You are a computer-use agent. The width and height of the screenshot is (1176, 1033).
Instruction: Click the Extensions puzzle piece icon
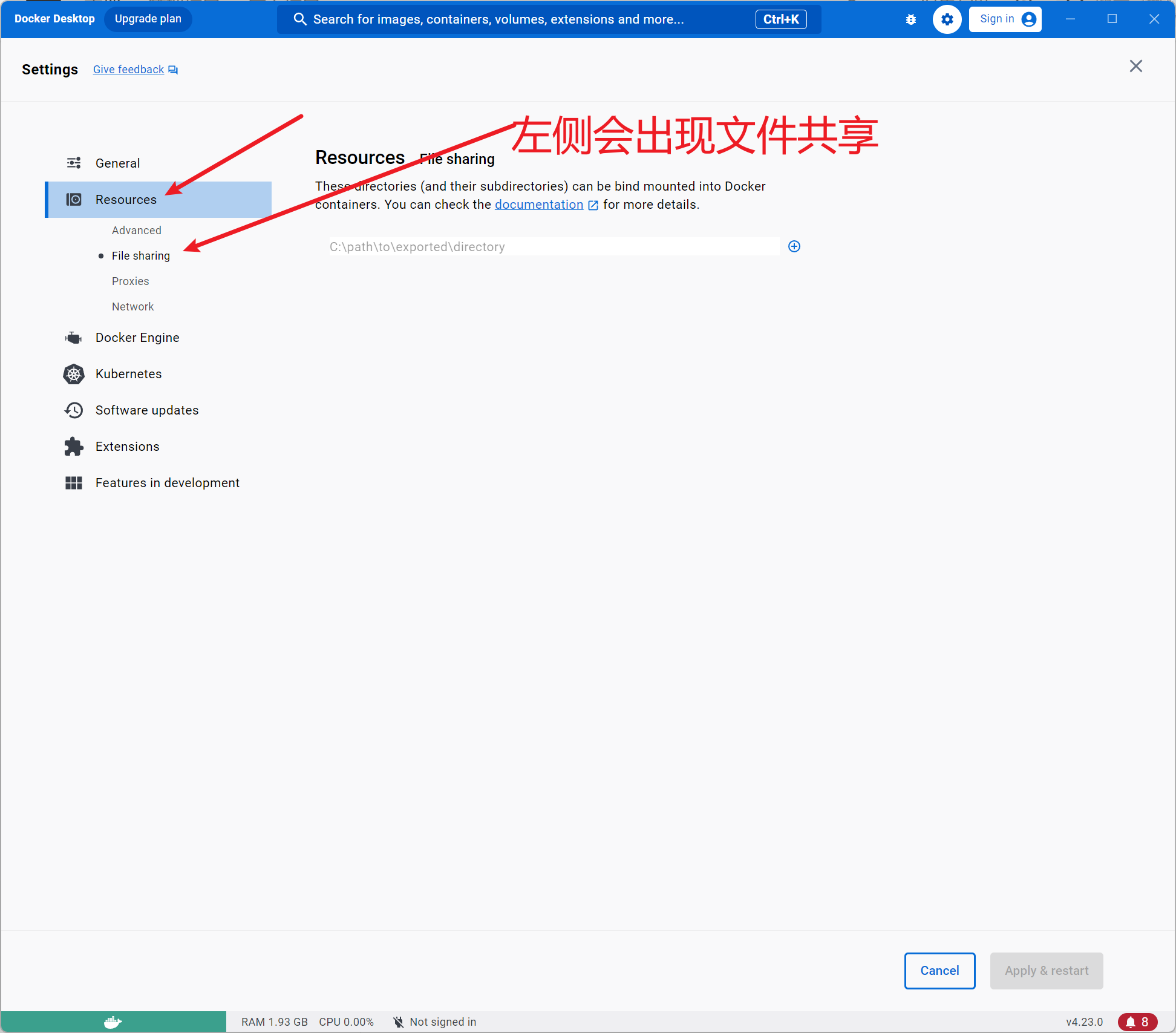point(74,447)
